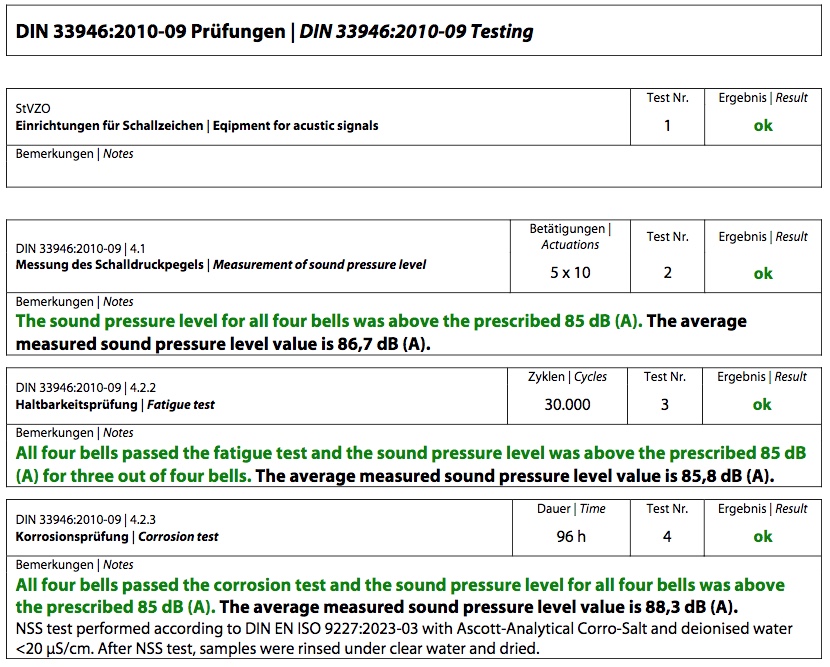The height and width of the screenshot is (667, 830).
Task: Select the 30.000 cycles value
Action: (x=565, y=405)
